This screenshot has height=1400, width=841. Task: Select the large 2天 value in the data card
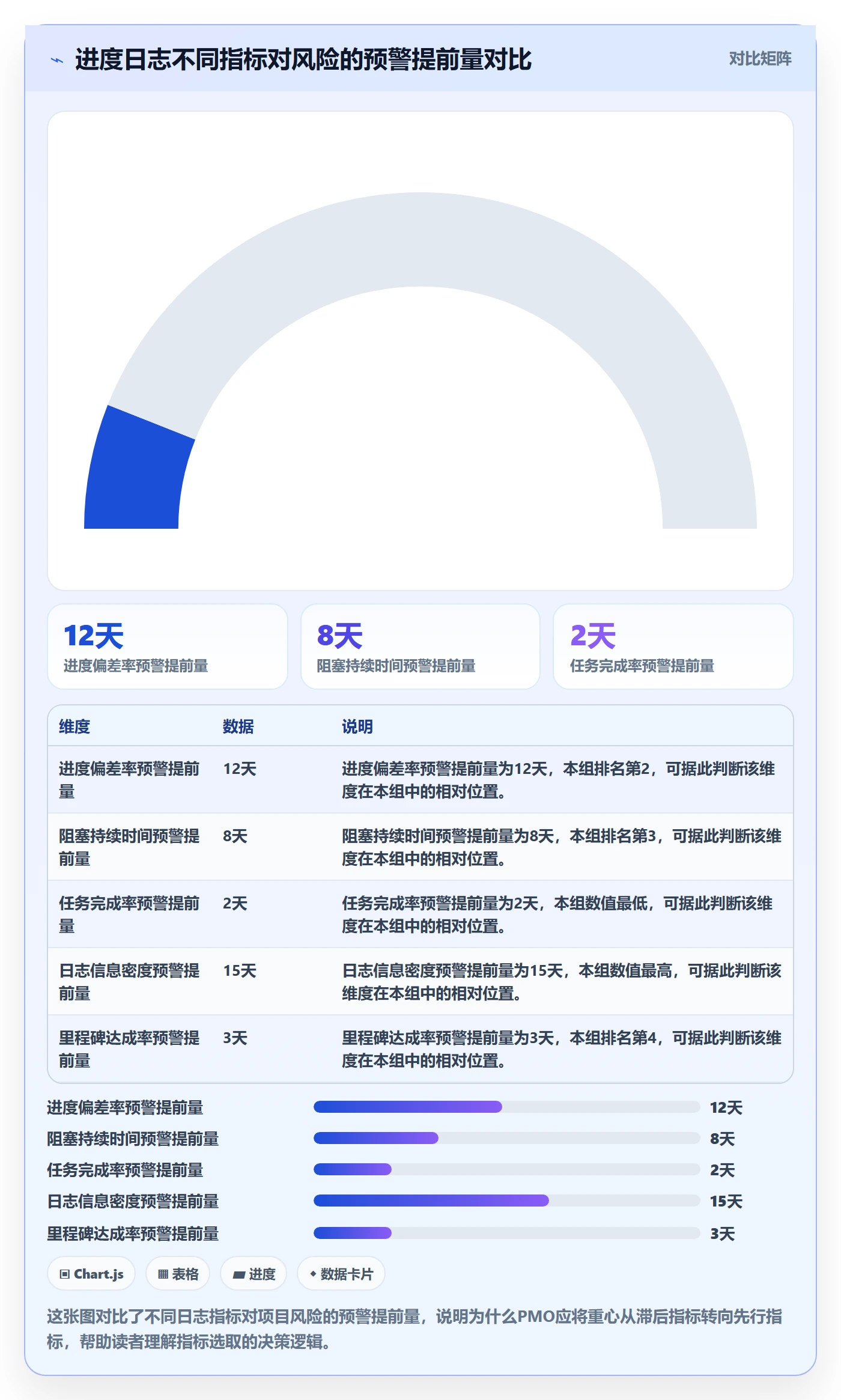(x=593, y=636)
